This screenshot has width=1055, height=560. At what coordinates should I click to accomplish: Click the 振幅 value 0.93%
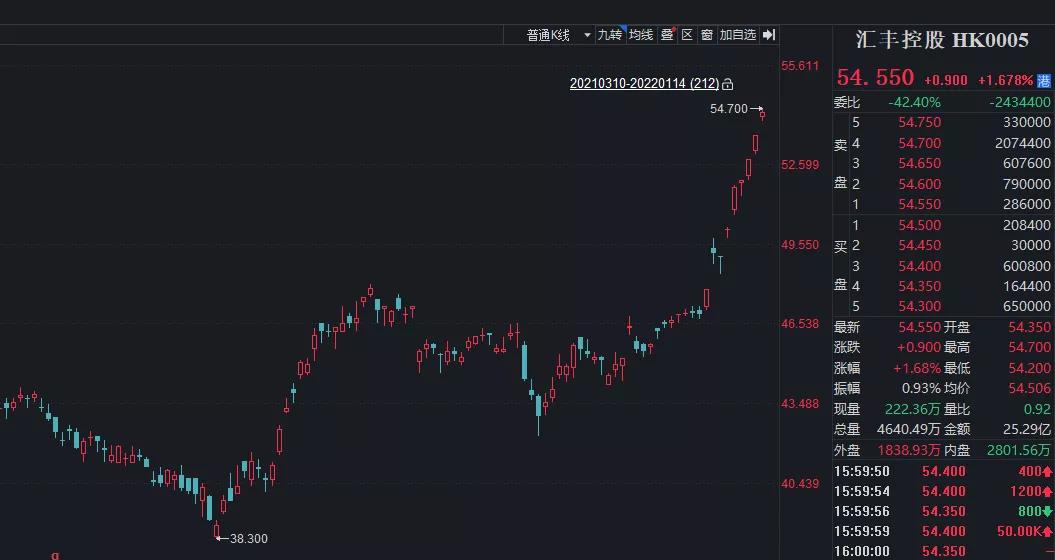point(921,388)
